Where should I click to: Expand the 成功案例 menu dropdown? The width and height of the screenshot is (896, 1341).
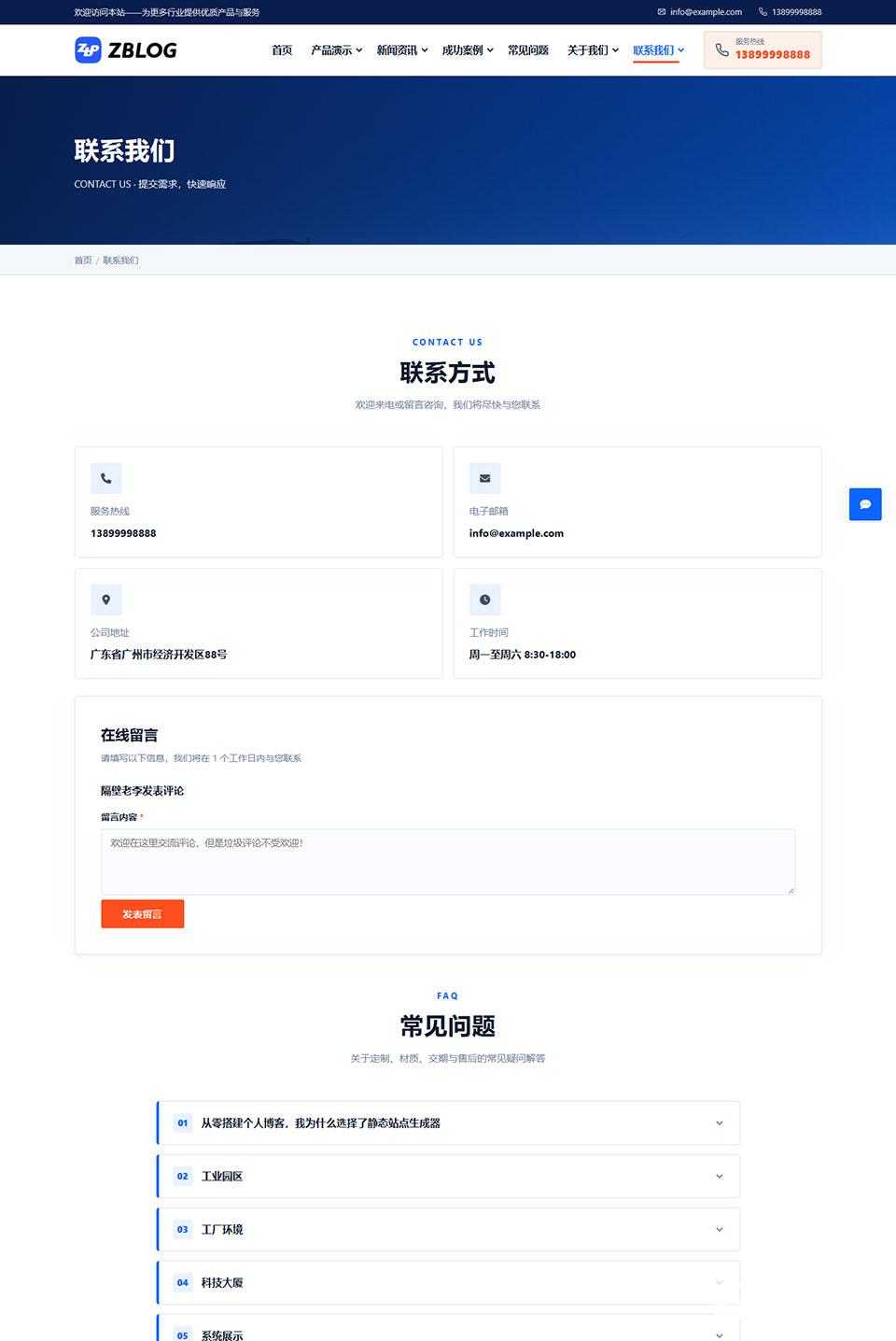coord(468,50)
